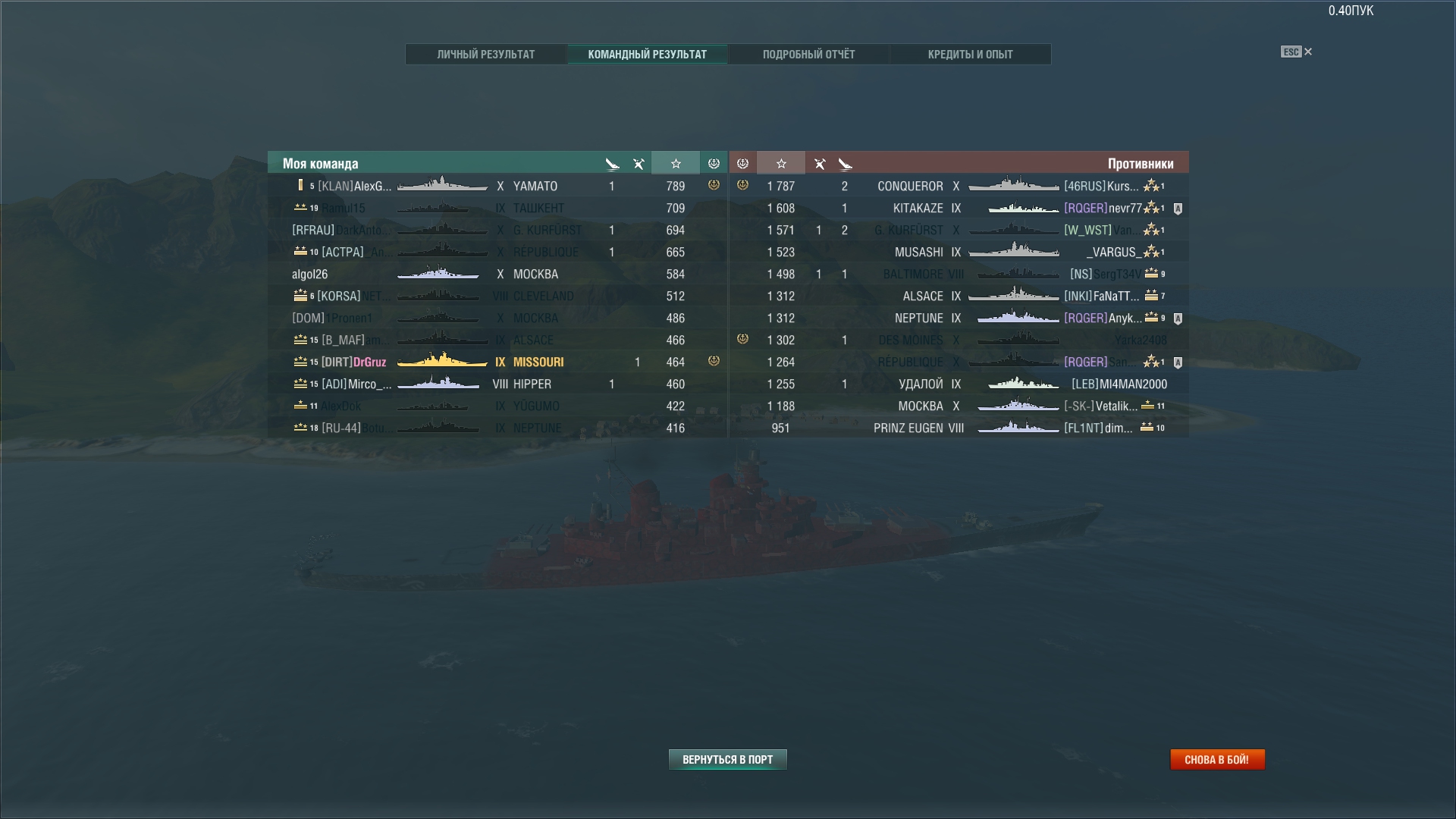1456x819 pixels.
Task: Click enemy team's achievements column header icon
Action: click(742, 163)
